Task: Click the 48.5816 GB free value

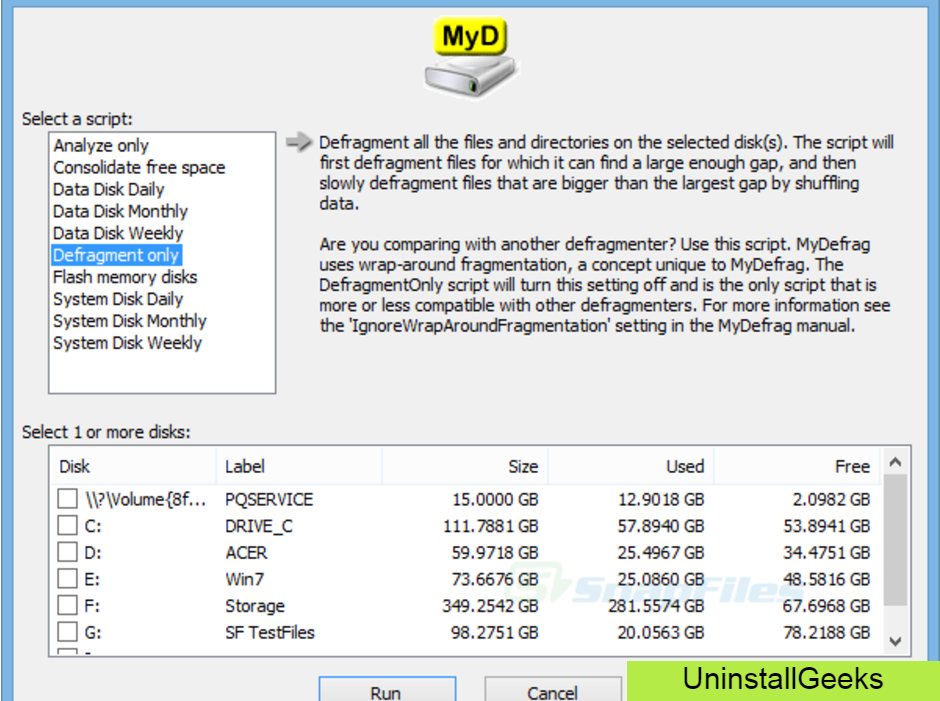Action: pyautogui.click(x=827, y=579)
